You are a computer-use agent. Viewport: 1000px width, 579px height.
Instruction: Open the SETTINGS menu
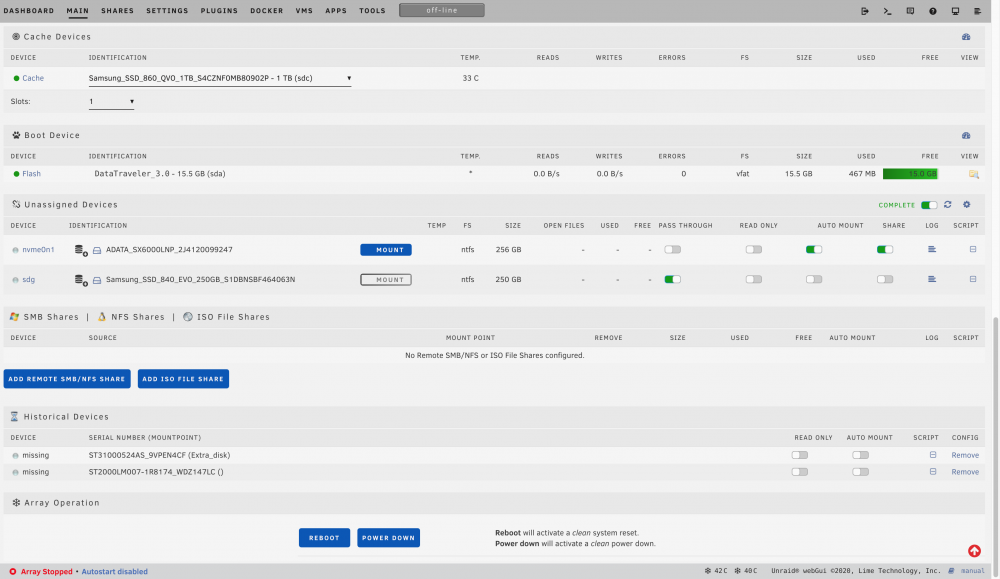point(167,11)
